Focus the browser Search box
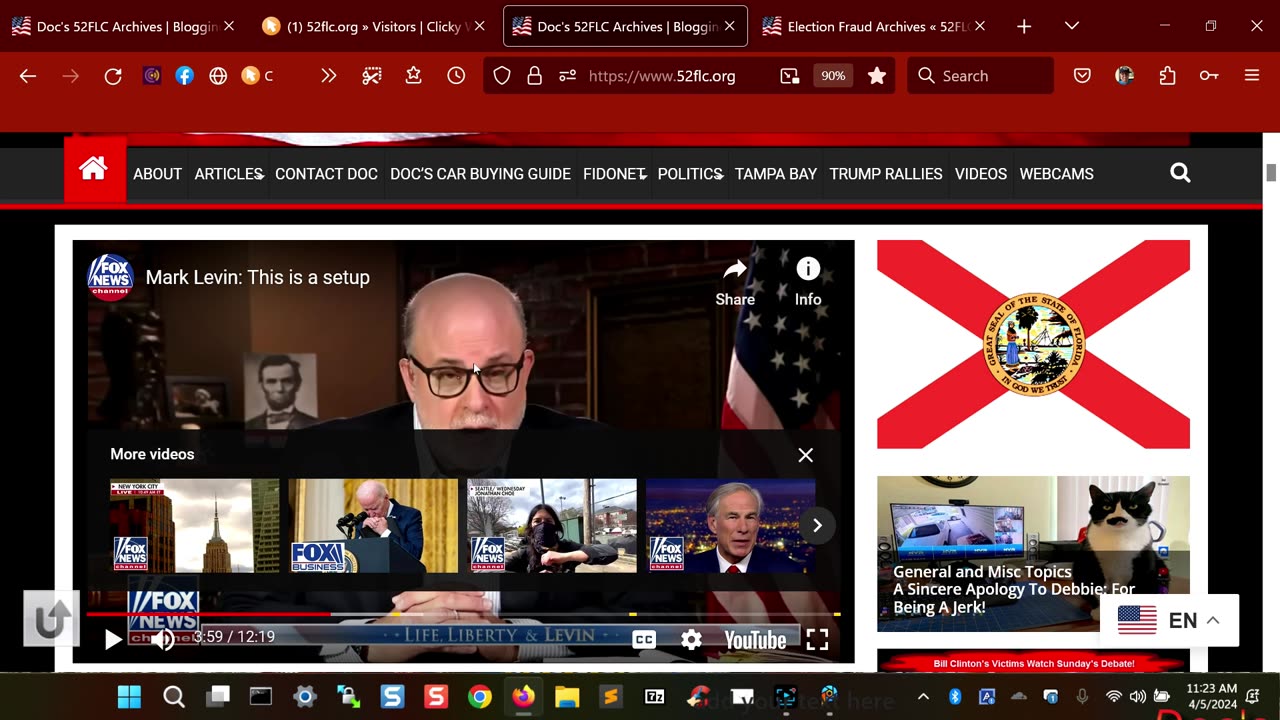Image resolution: width=1280 pixels, height=720 pixels. pos(981,76)
